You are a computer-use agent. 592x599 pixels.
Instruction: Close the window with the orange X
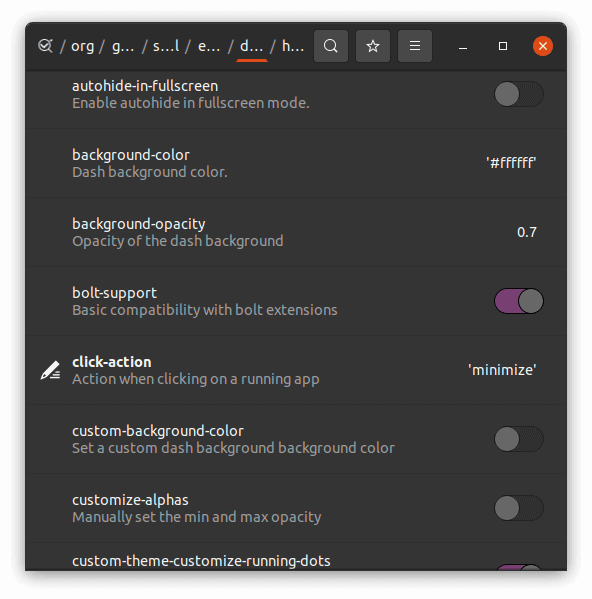click(x=543, y=47)
